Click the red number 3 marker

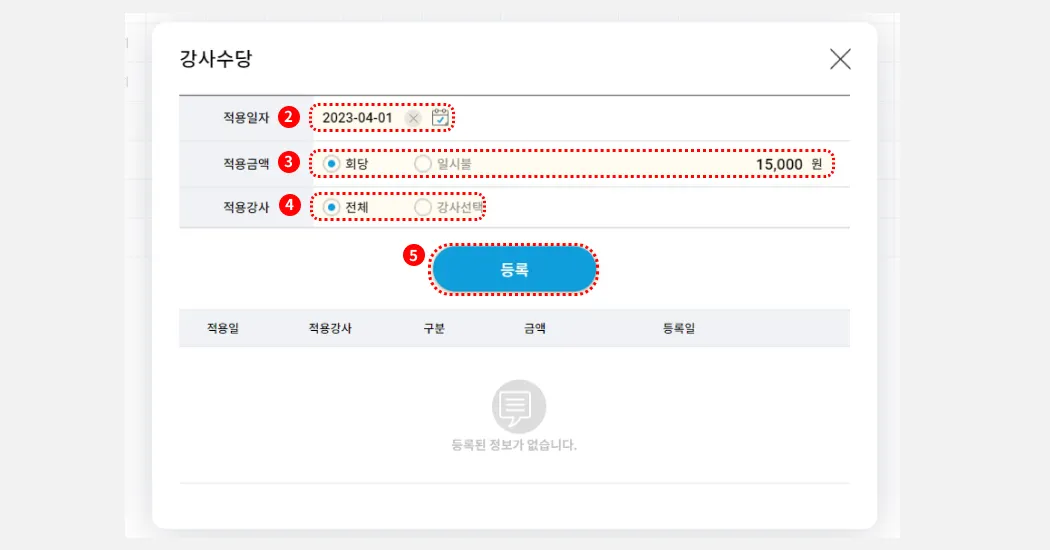pyautogui.click(x=288, y=161)
